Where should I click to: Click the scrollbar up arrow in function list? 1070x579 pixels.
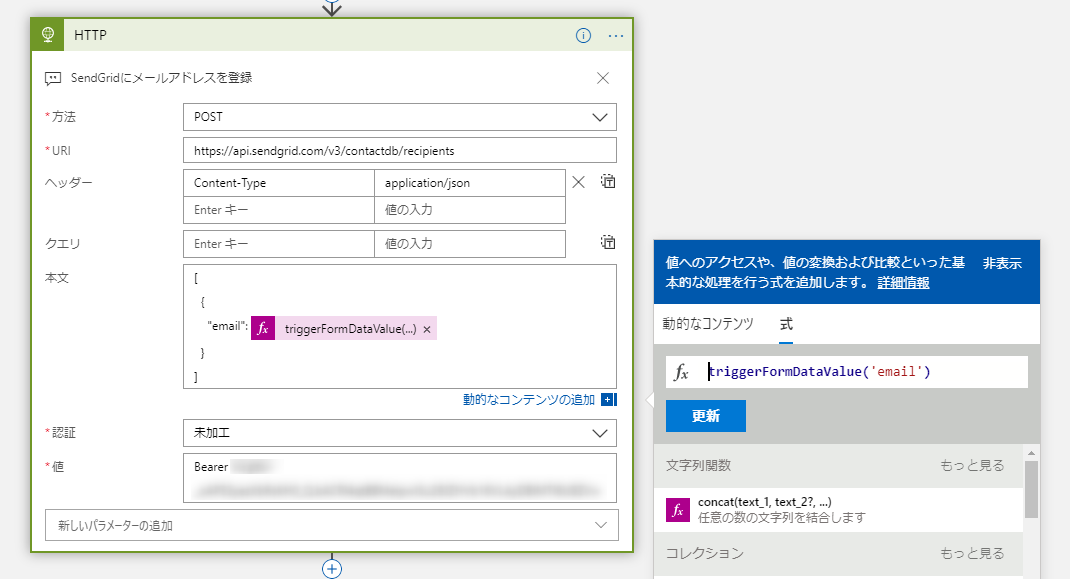tap(1031, 453)
